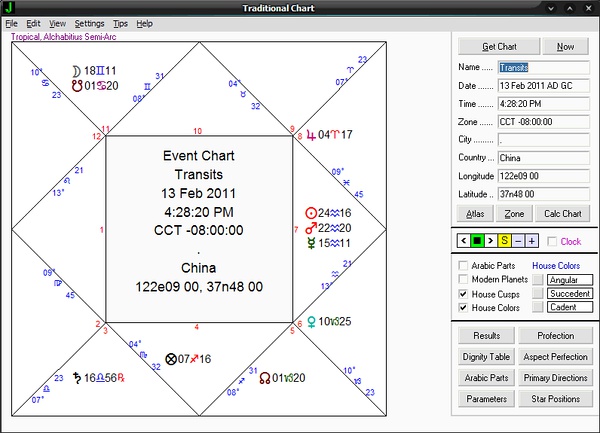The height and width of the screenshot is (433, 600).
Task: Click the Longitude field 122e09 00
Action: click(x=543, y=176)
